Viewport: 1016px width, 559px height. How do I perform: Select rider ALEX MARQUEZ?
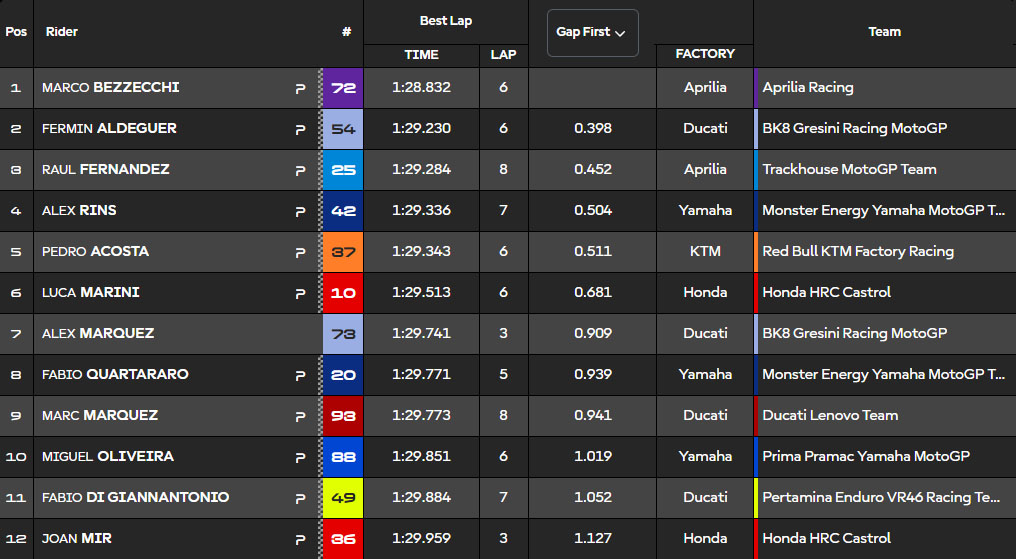tap(98, 333)
